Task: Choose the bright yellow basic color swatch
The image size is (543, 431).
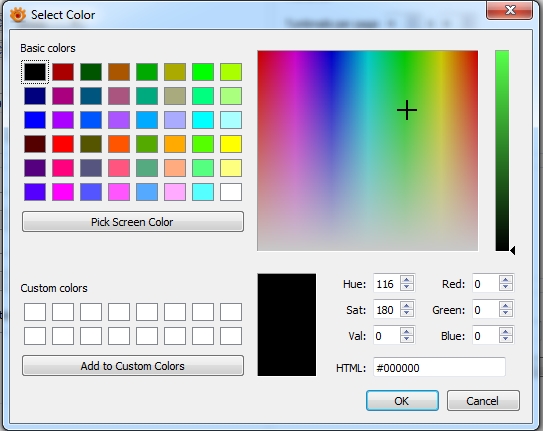Action: [x=231, y=144]
